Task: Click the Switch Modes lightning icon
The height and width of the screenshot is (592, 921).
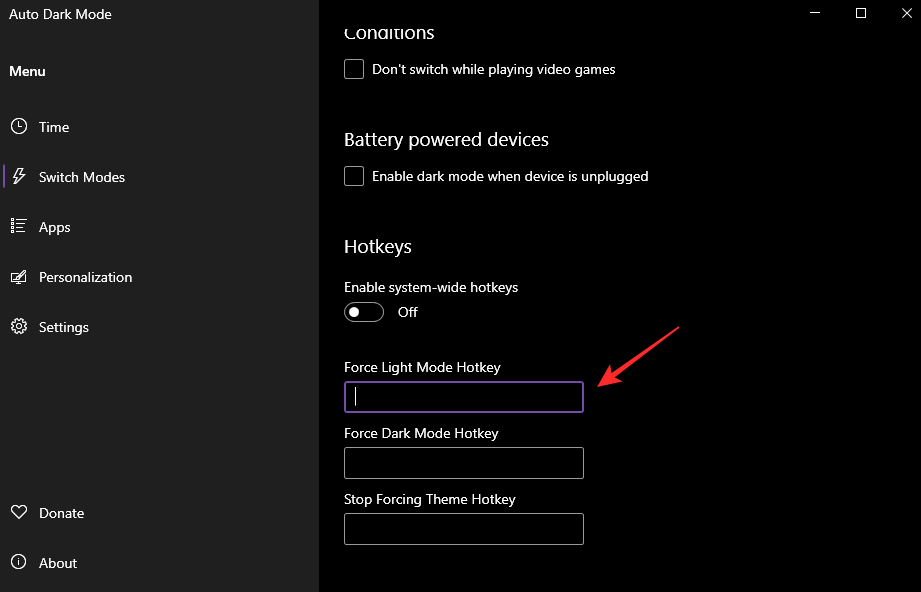Action: coord(19,176)
